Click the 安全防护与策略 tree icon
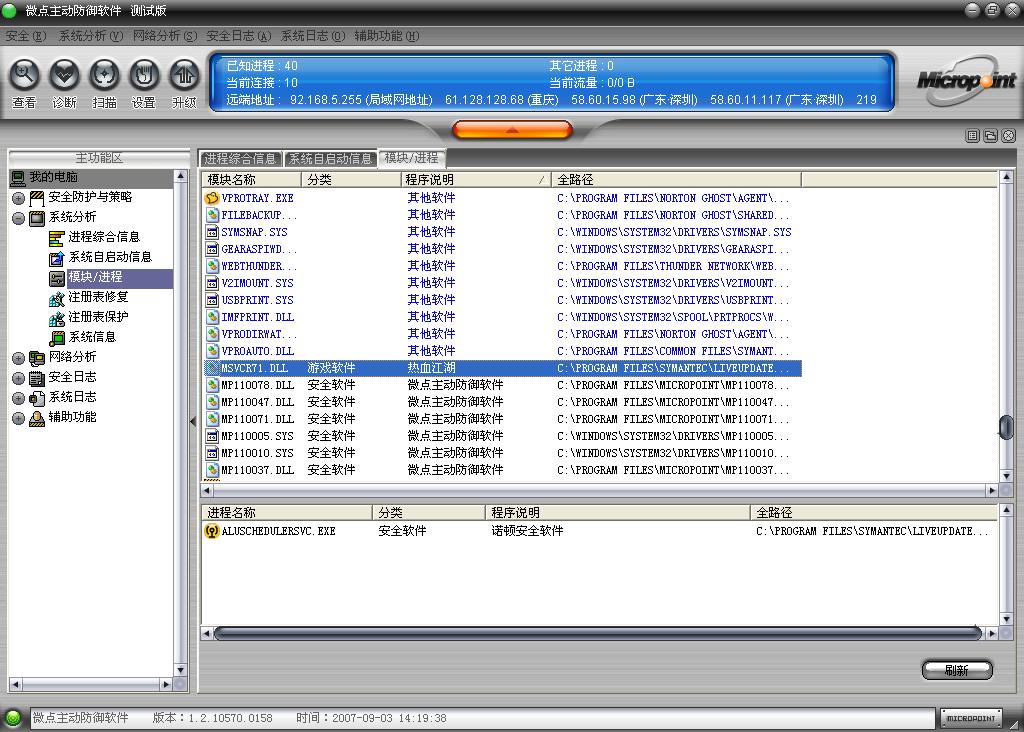This screenshot has width=1024, height=732. pos(37,198)
